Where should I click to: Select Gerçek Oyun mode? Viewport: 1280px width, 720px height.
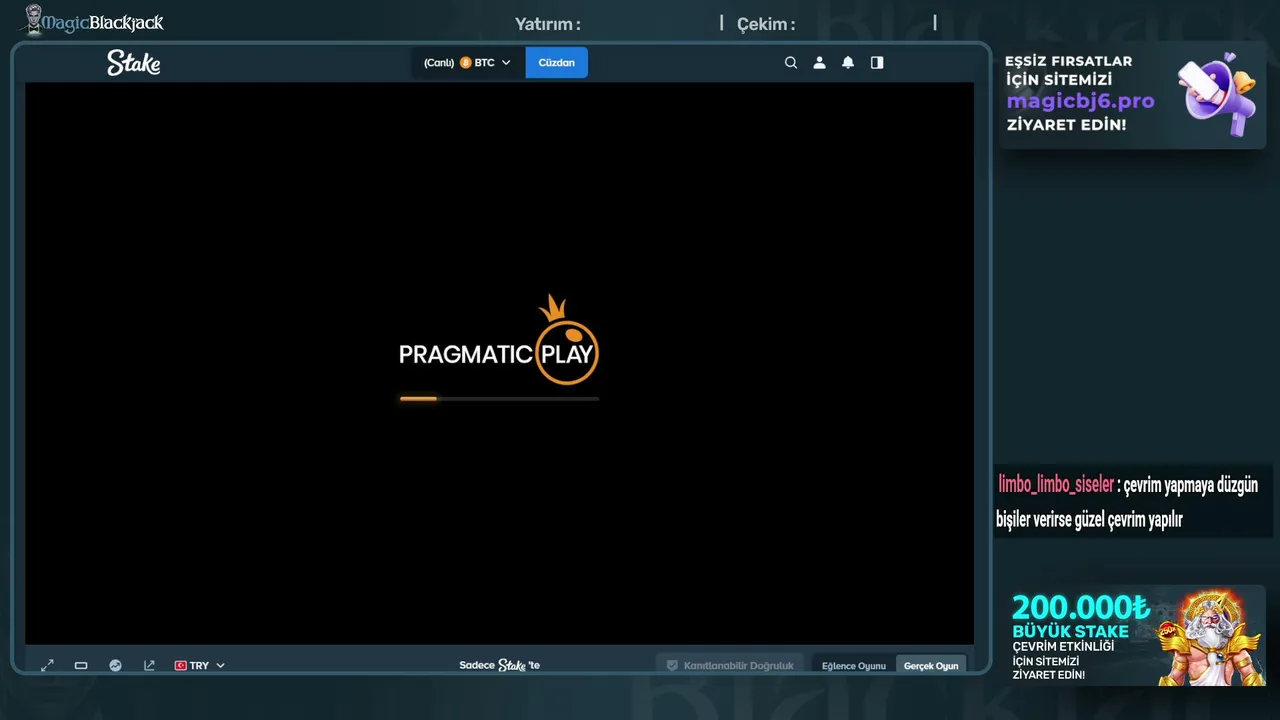coord(931,666)
